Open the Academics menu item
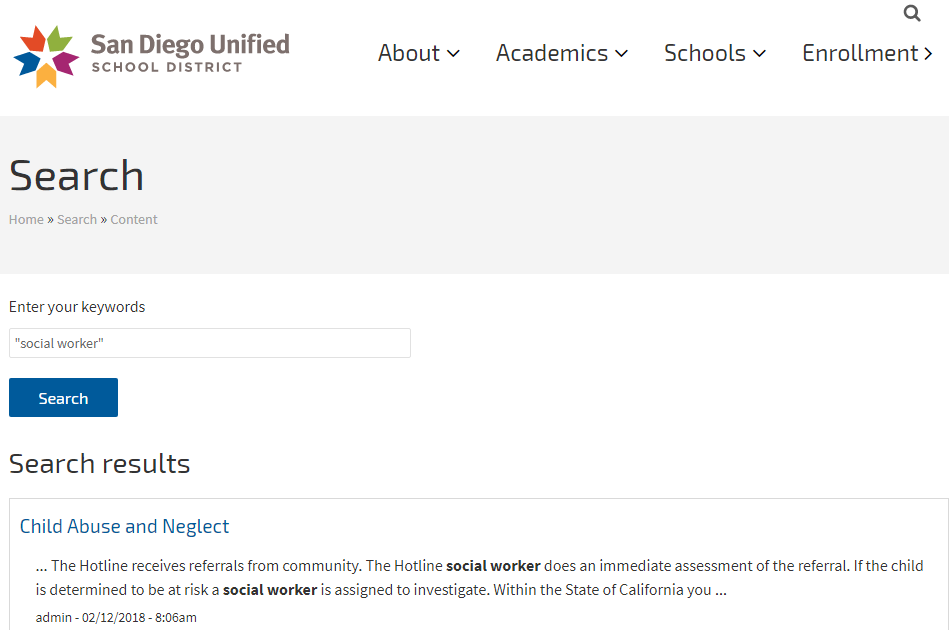Viewport: 949px width, 630px height. coord(552,54)
